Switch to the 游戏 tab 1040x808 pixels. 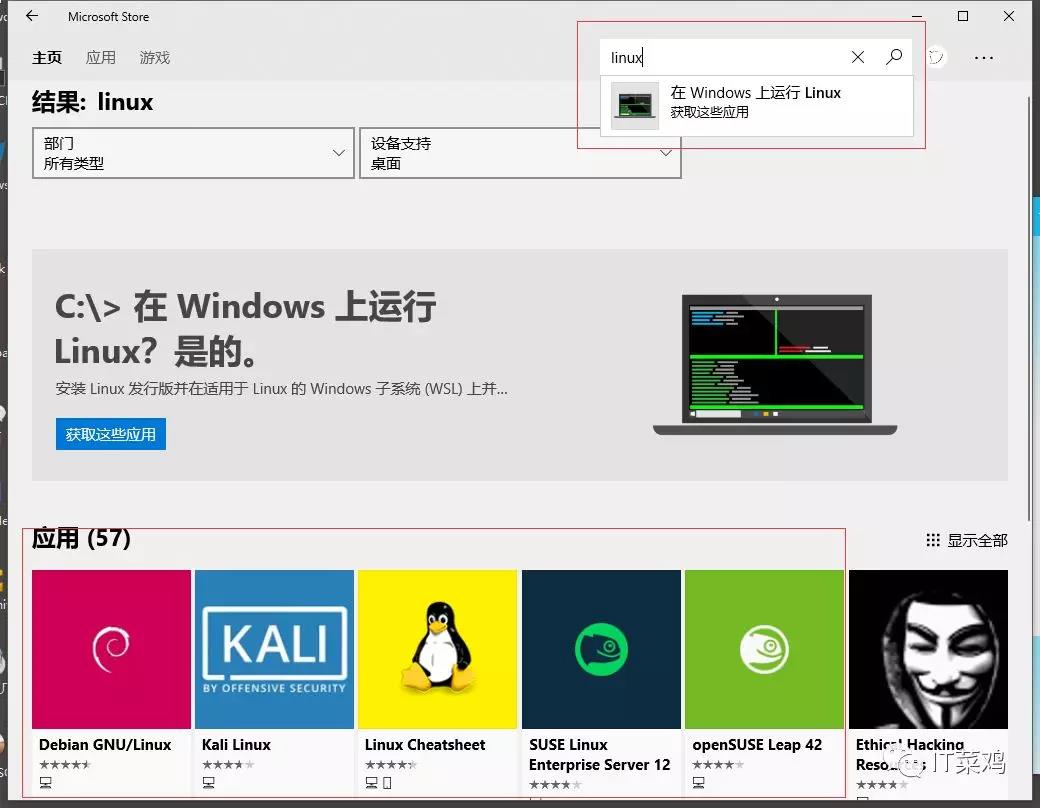tap(155, 58)
